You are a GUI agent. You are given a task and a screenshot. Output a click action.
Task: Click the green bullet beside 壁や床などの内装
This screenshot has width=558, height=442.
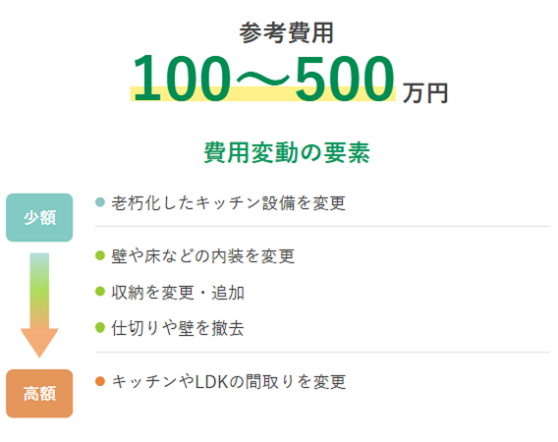click(100, 255)
